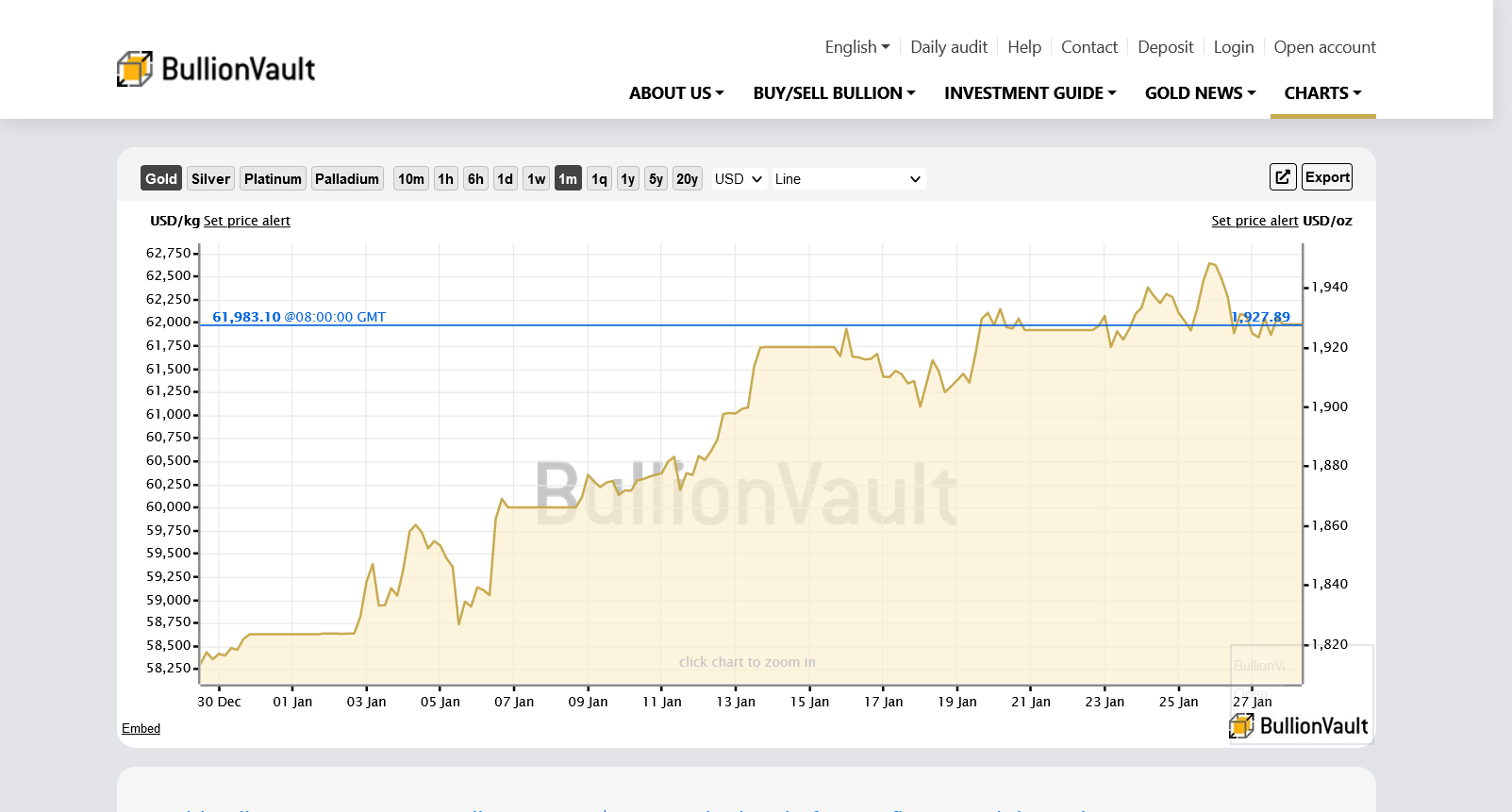Screen dimensions: 1512x812
Task: Click left Set price alert link
Action: [247, 221]
